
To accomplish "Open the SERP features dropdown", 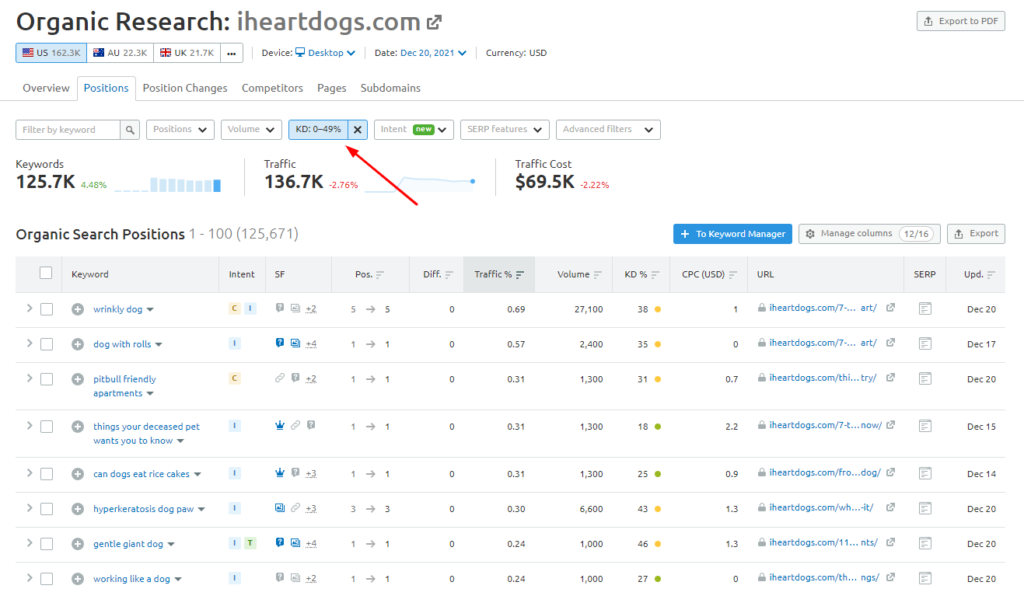I will click(x=505, y=130).
